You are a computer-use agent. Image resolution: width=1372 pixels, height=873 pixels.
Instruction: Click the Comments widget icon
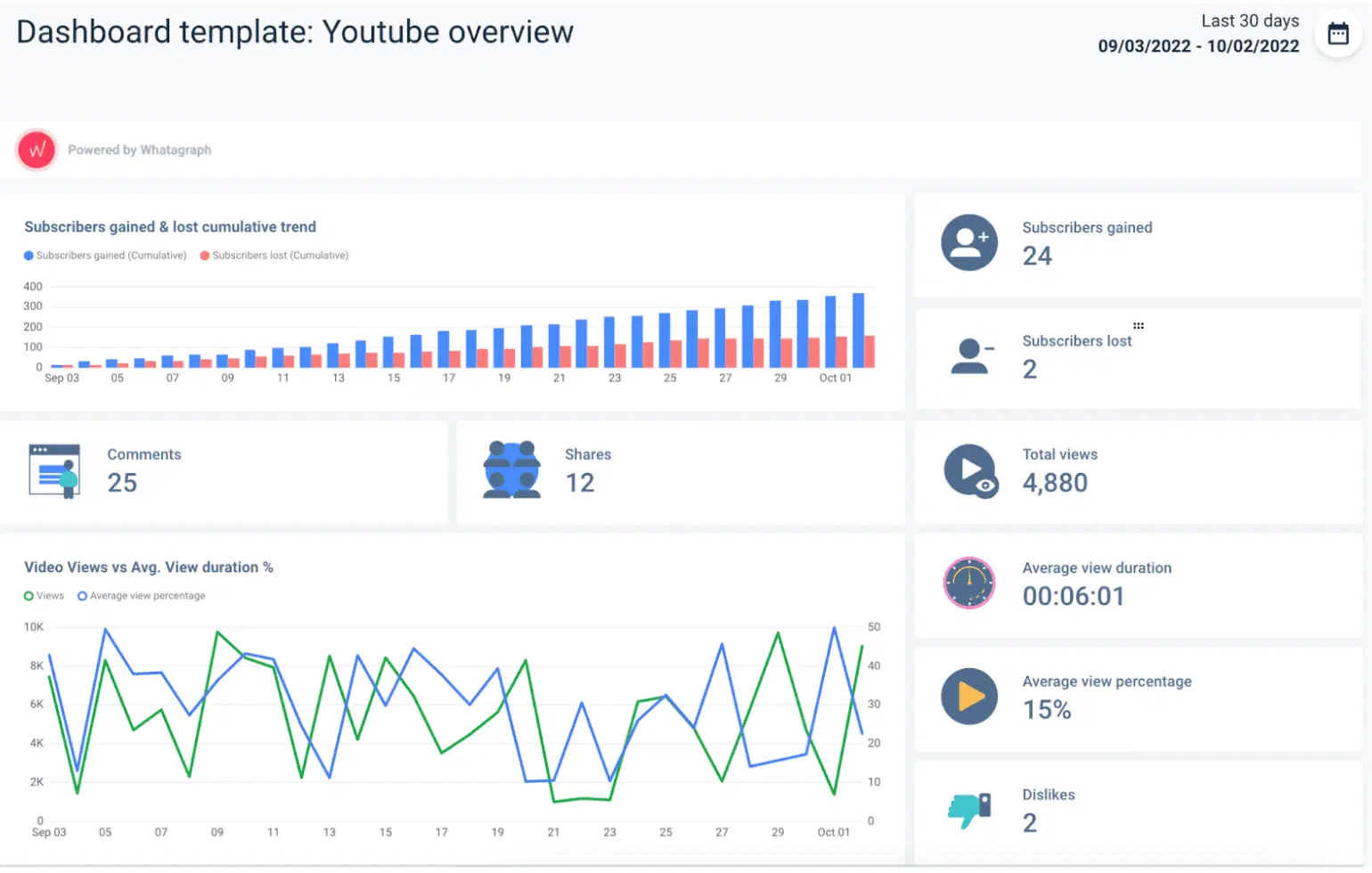pos(53,470)
